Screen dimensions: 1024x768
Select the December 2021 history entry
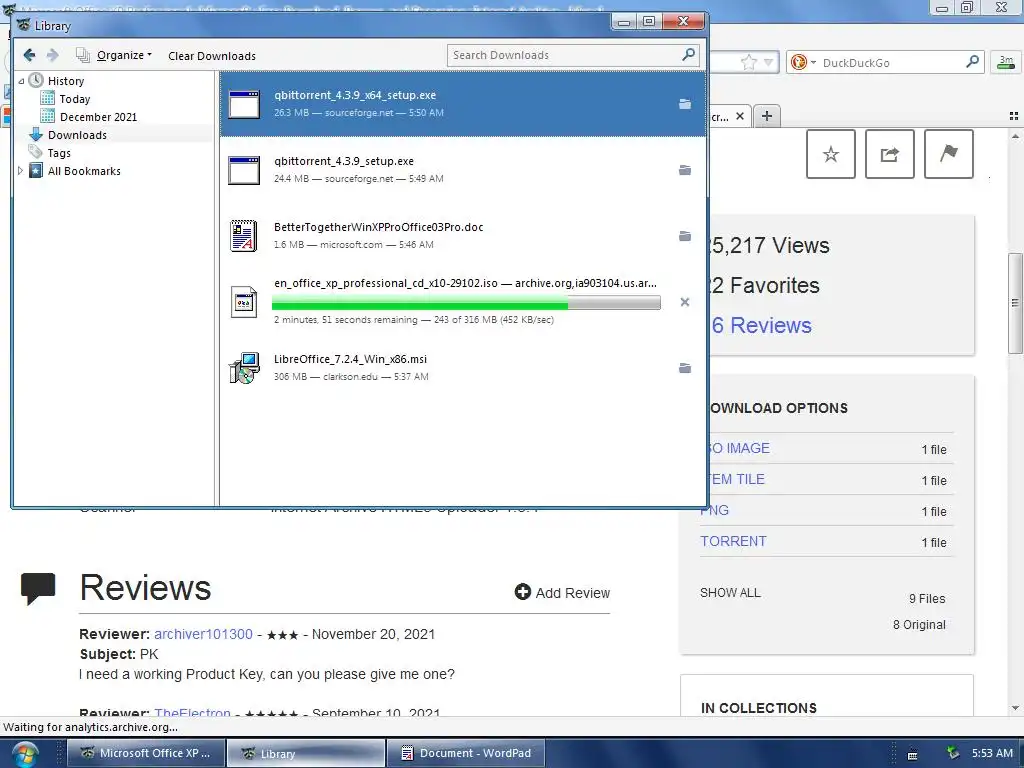[98, 117]
